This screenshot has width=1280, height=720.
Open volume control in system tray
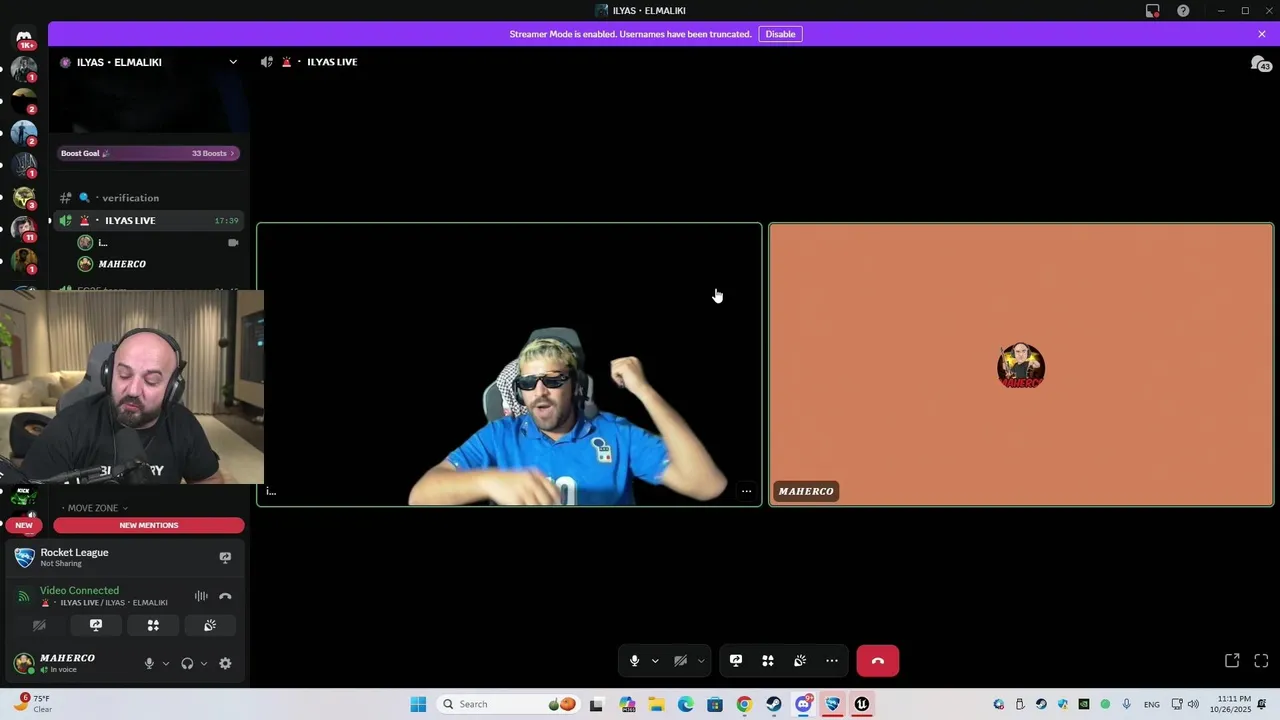pyautogui.click(x=1193, y=704)
